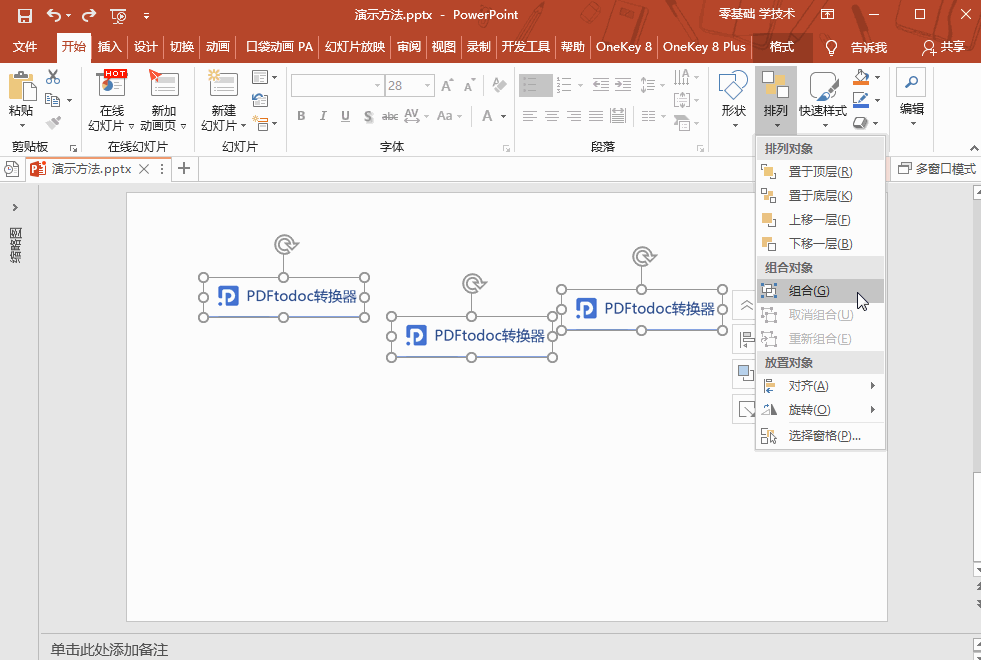The width and height of the screenshot is (981, 660).
Task: Click the shape outline pen color
Action: (862, 99)
